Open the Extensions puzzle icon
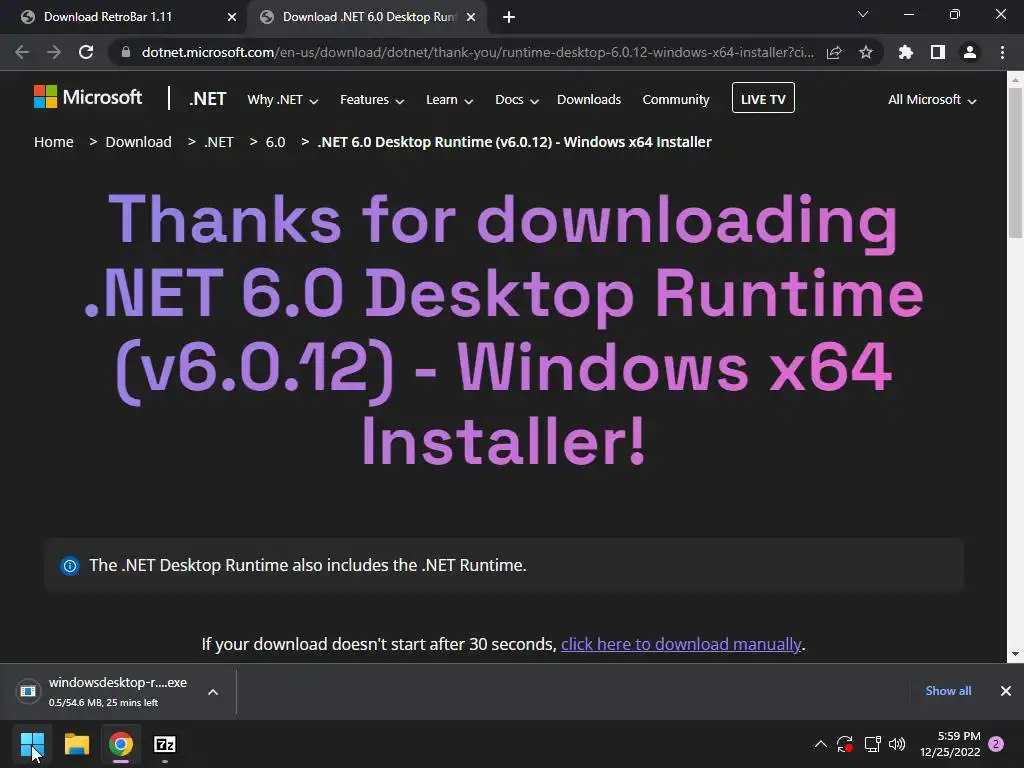Screen dimensions: 1024x768 pos(906,52)
